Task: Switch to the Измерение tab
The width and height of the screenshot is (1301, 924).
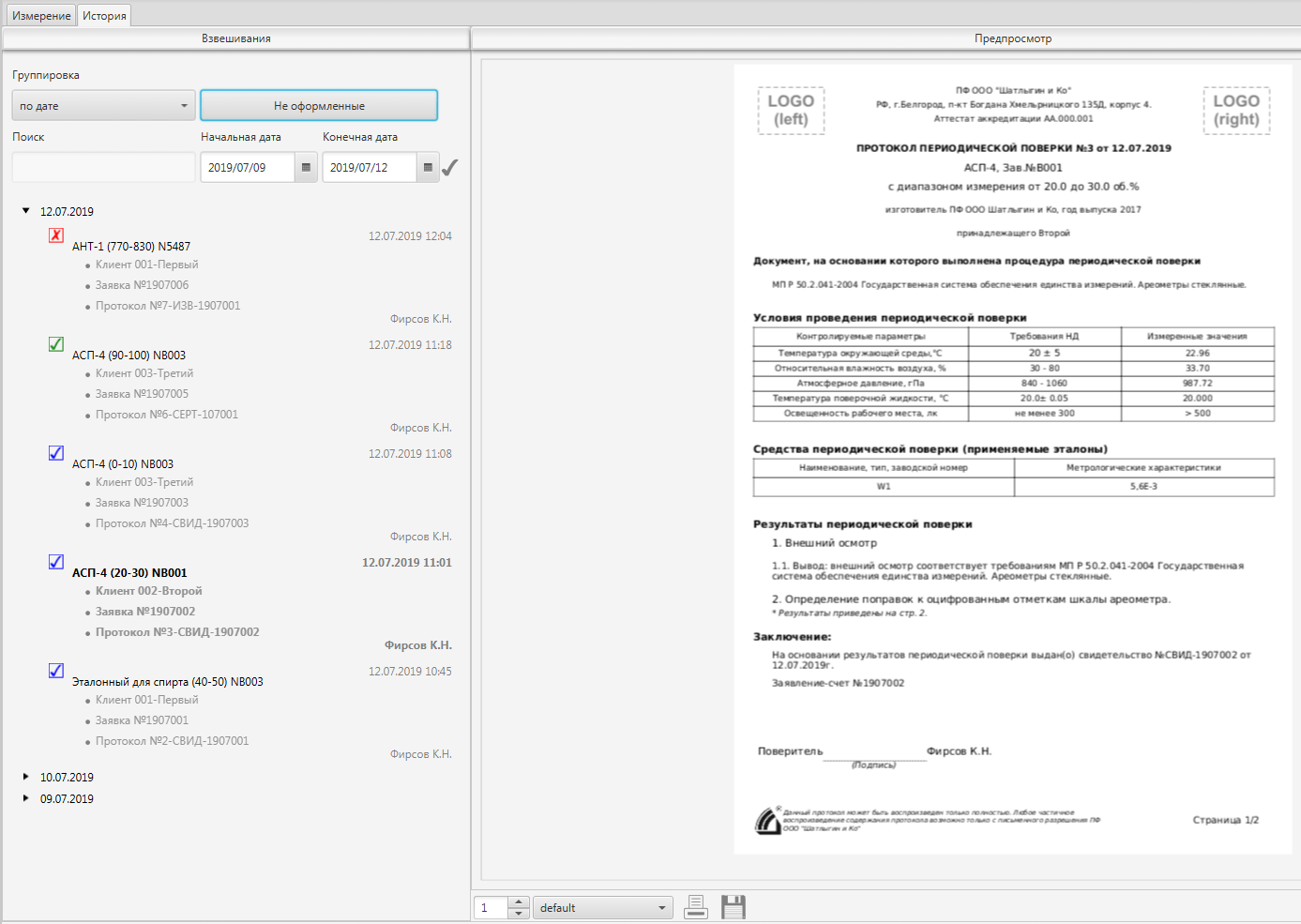Action: click(x=41, y=16)
